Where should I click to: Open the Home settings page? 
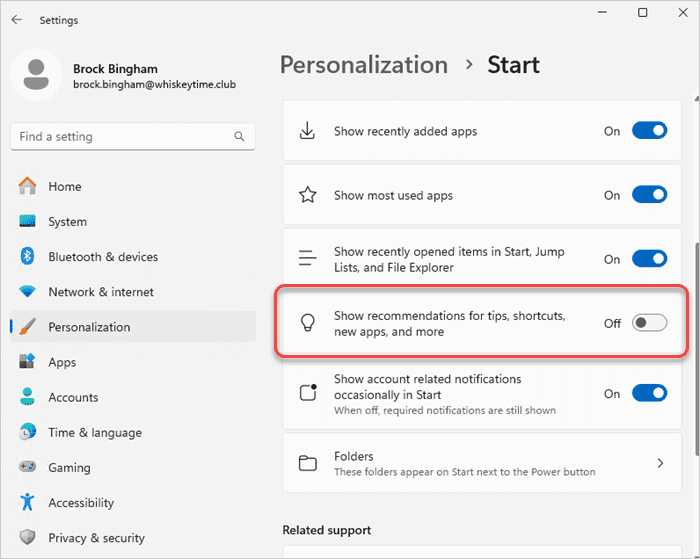pyautogui.click(x=133, y=186)
